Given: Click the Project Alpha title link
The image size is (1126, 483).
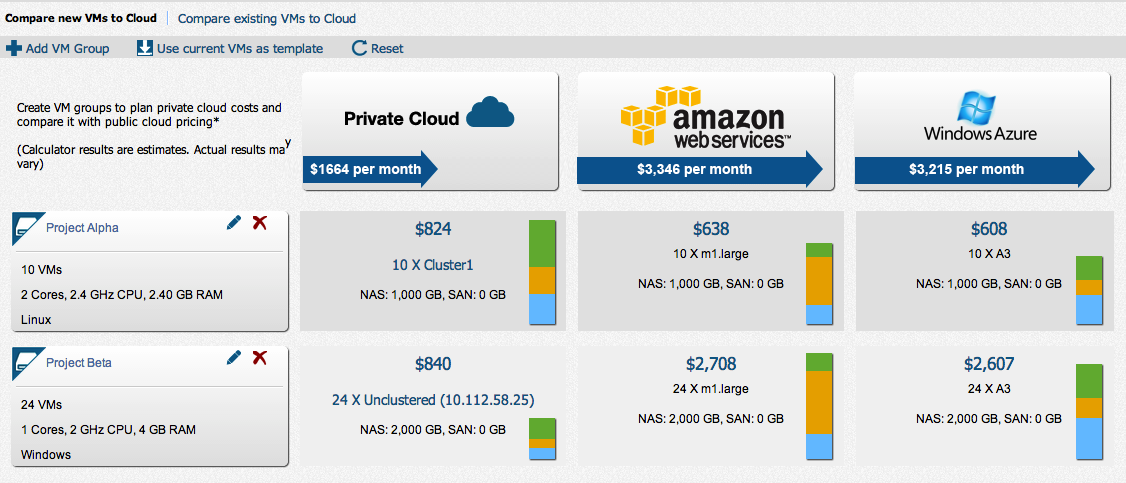Looking at the screenshot, I should [x=82, y=228].
